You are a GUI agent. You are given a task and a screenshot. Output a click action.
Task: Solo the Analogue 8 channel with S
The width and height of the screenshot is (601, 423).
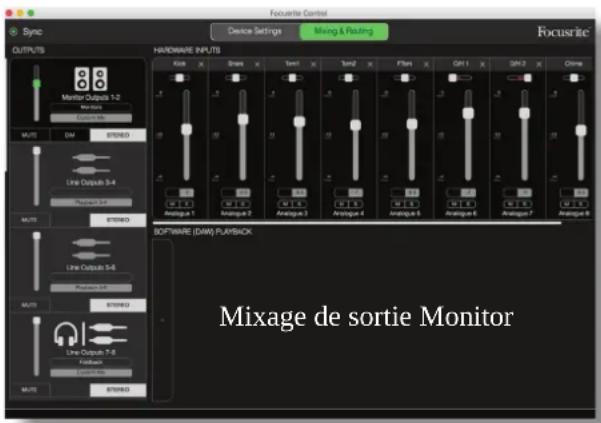581,204
